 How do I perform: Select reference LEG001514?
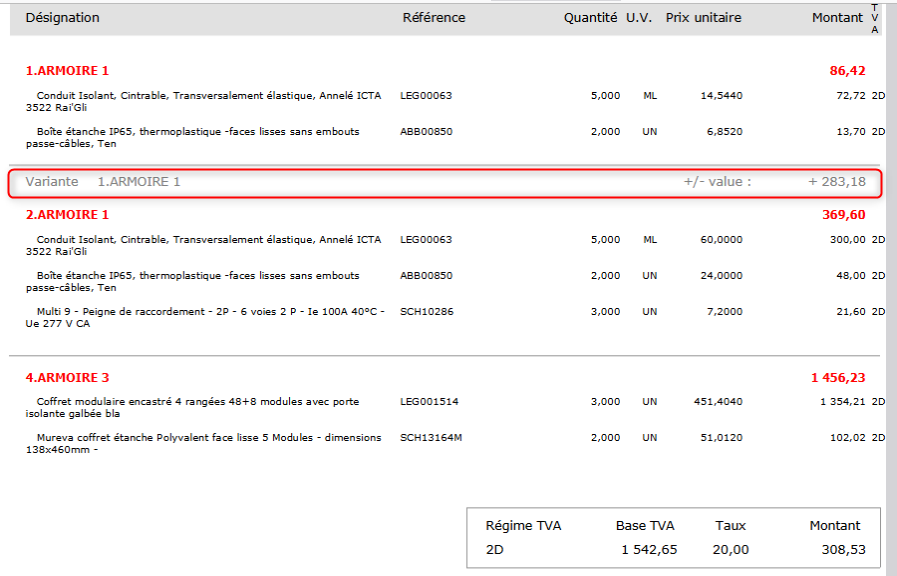429,402
